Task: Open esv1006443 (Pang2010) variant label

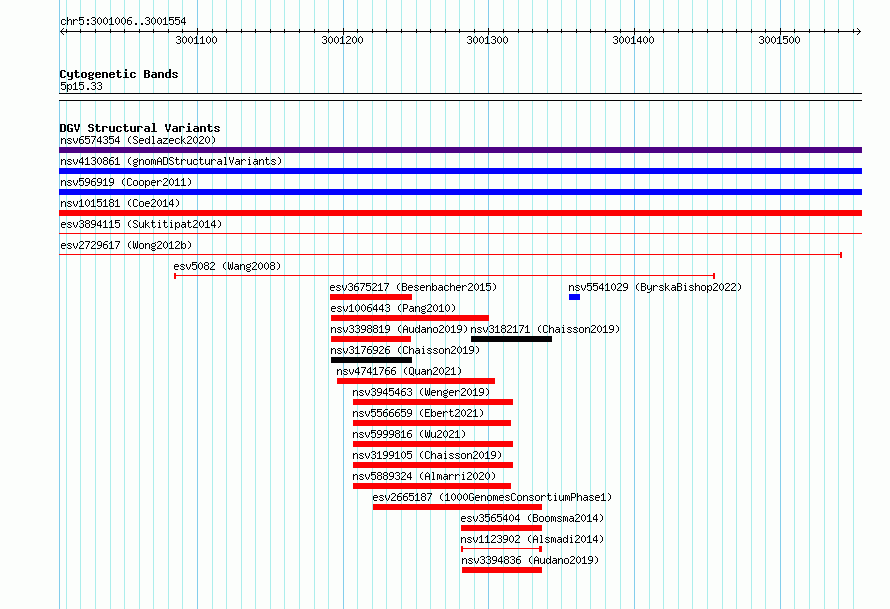Action: [393, 308]
